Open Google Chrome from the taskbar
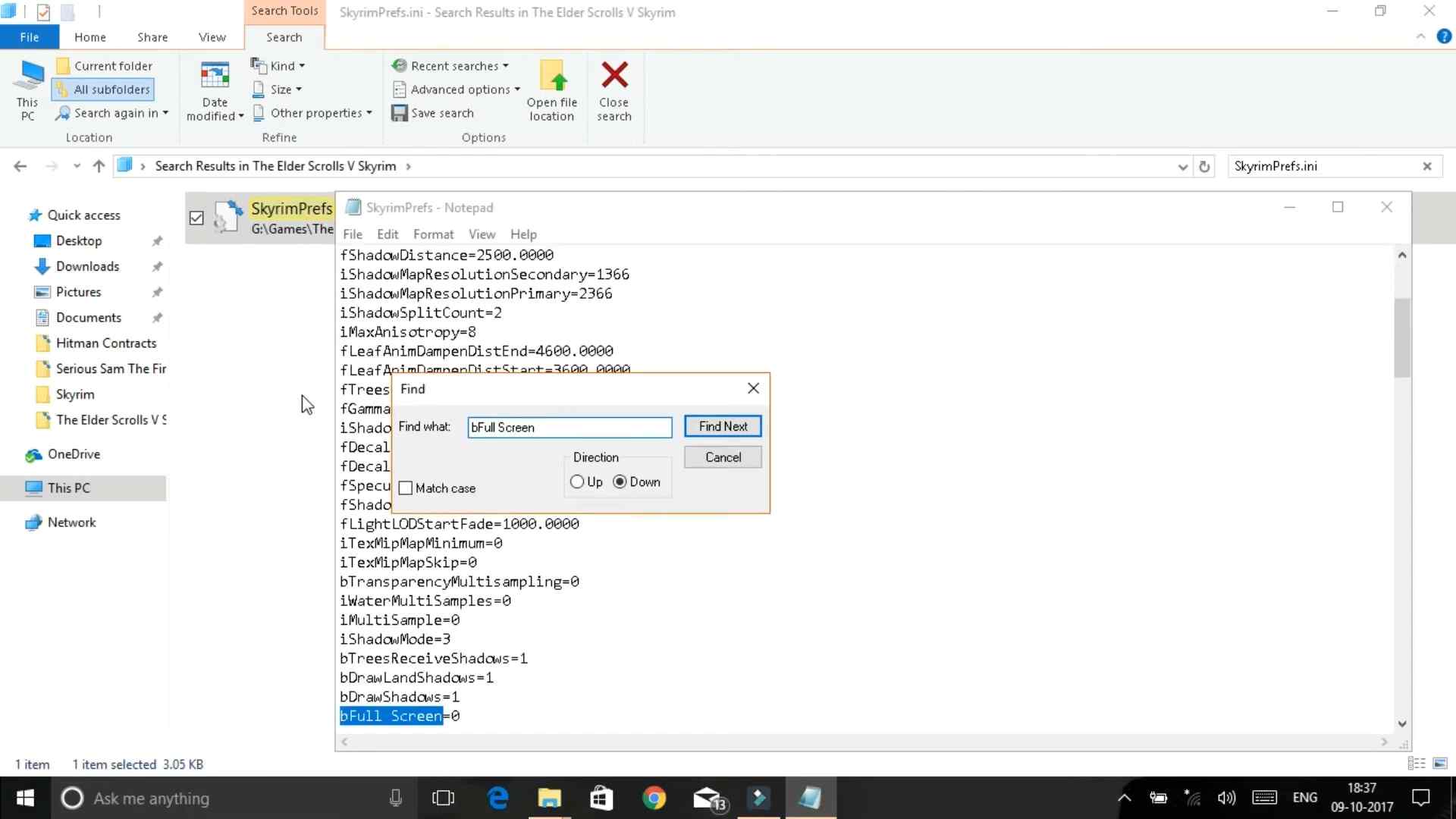The image size is (1456, 819). tap(654, 798)
